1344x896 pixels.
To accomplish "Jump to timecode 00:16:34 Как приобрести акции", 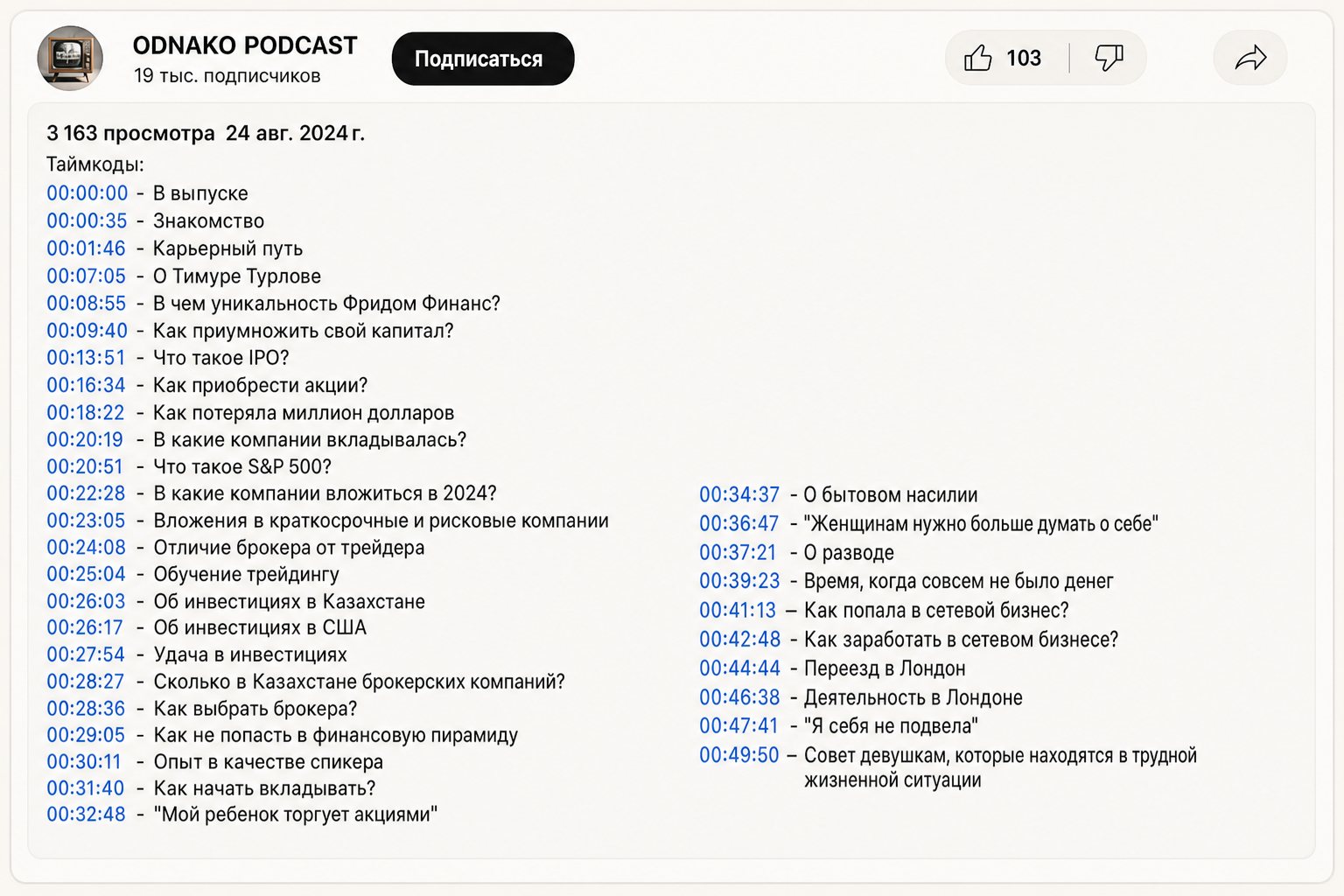I will tap(87, 385).
